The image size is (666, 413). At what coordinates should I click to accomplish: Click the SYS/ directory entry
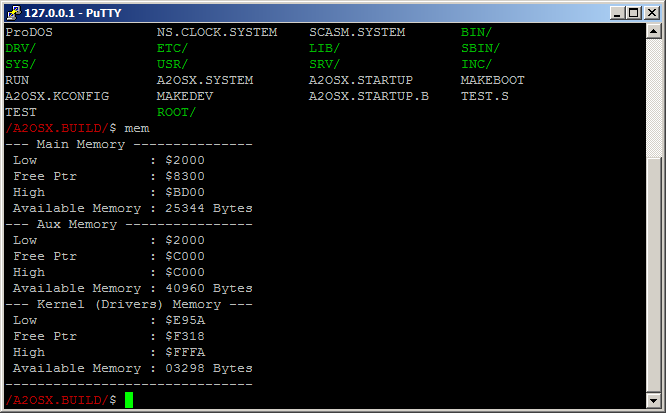20,64
